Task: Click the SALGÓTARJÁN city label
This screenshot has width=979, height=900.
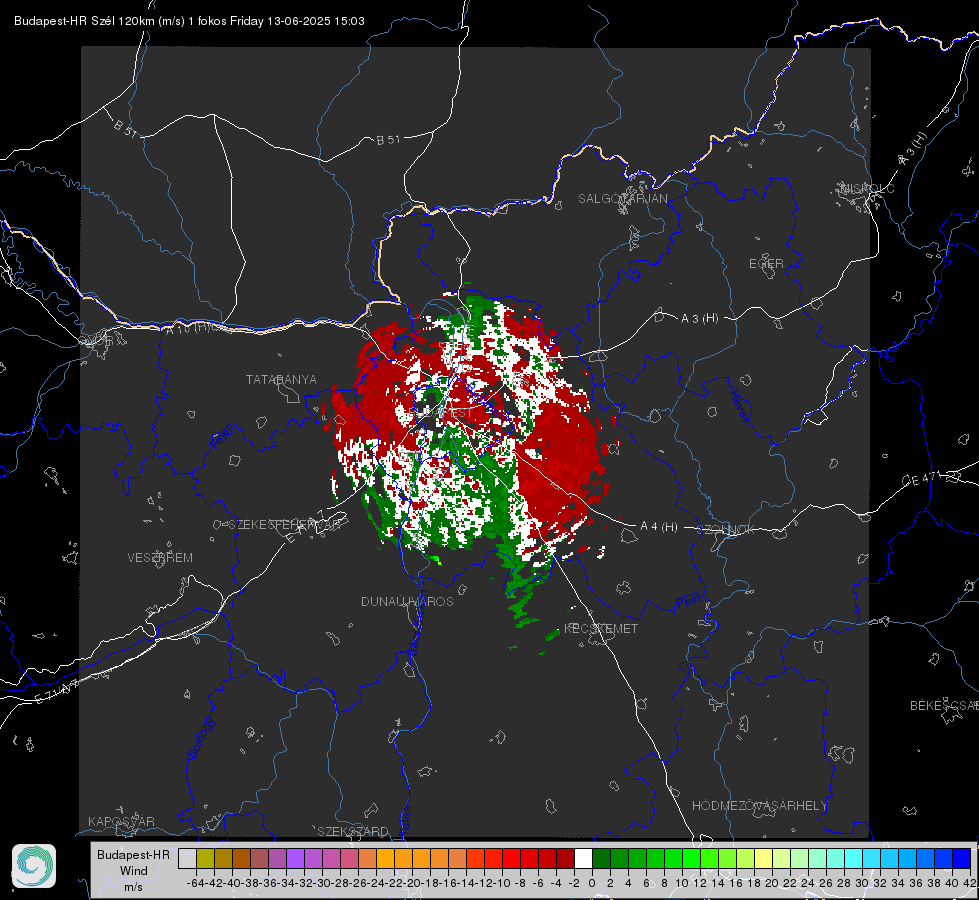Action: (622, 199)
